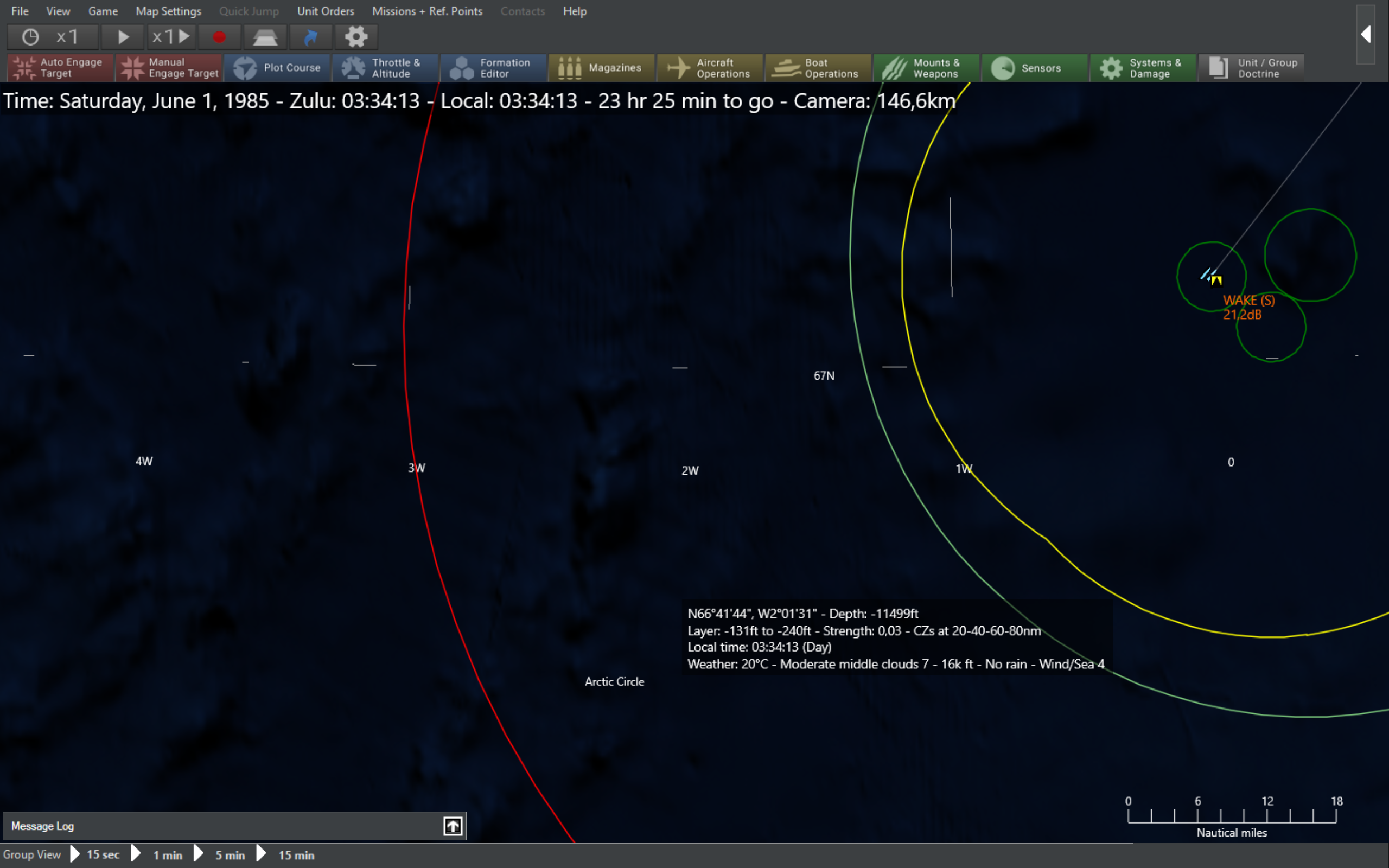
Task: Open the Unit Orders menu
Action: (x=326, y=11)
